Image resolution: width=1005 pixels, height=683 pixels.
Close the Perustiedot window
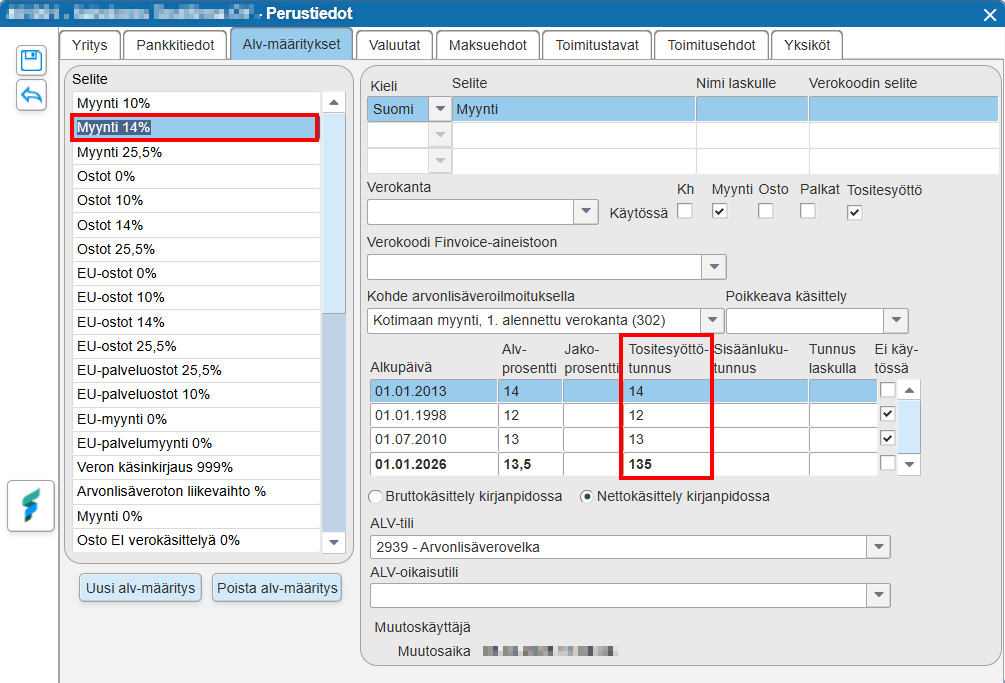(x=990, y=14)
